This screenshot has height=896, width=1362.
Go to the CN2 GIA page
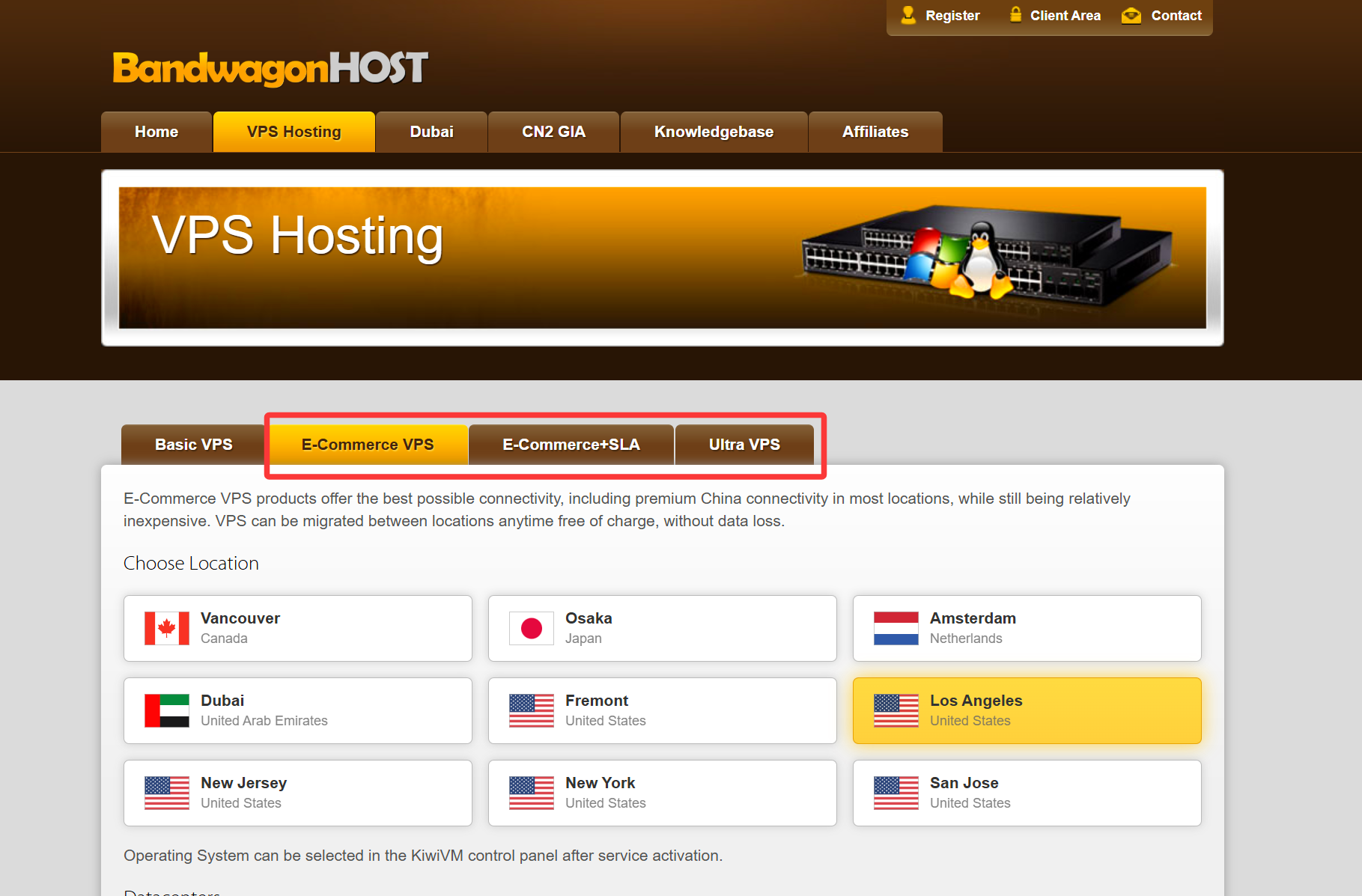[553, 132]
